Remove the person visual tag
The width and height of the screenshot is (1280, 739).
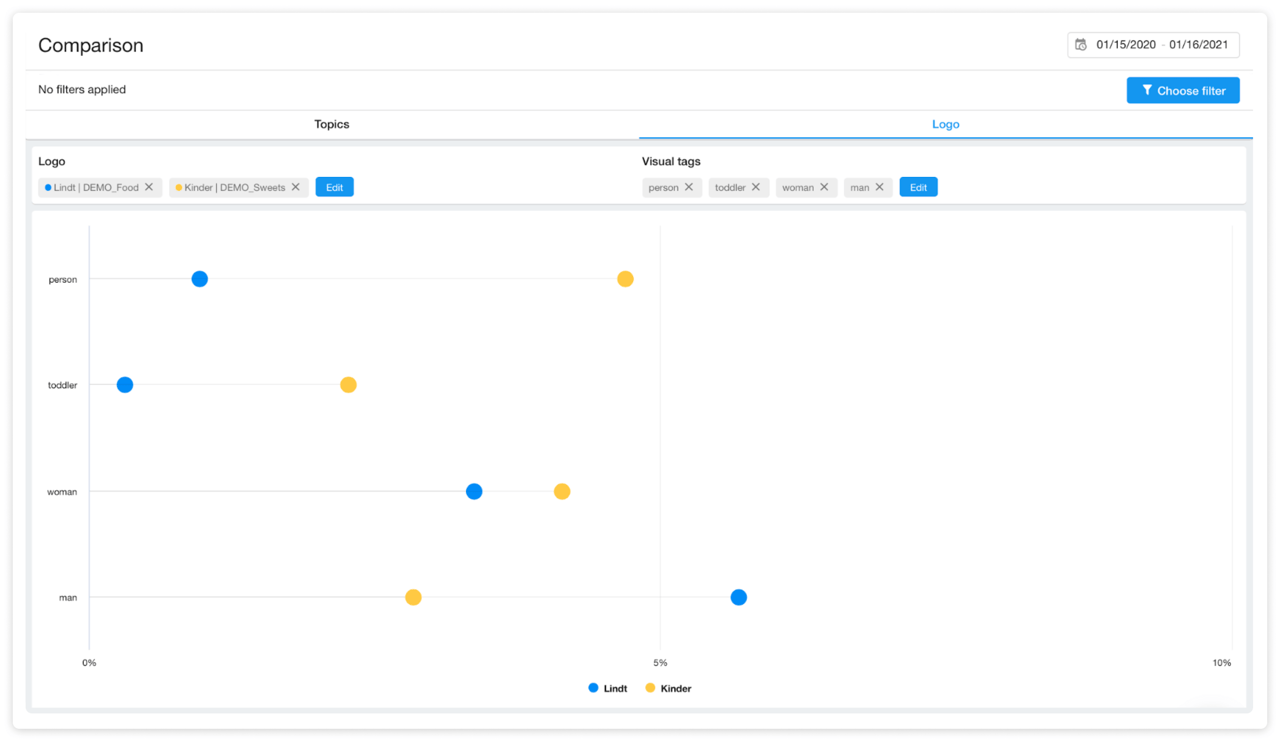pos(689,187)
